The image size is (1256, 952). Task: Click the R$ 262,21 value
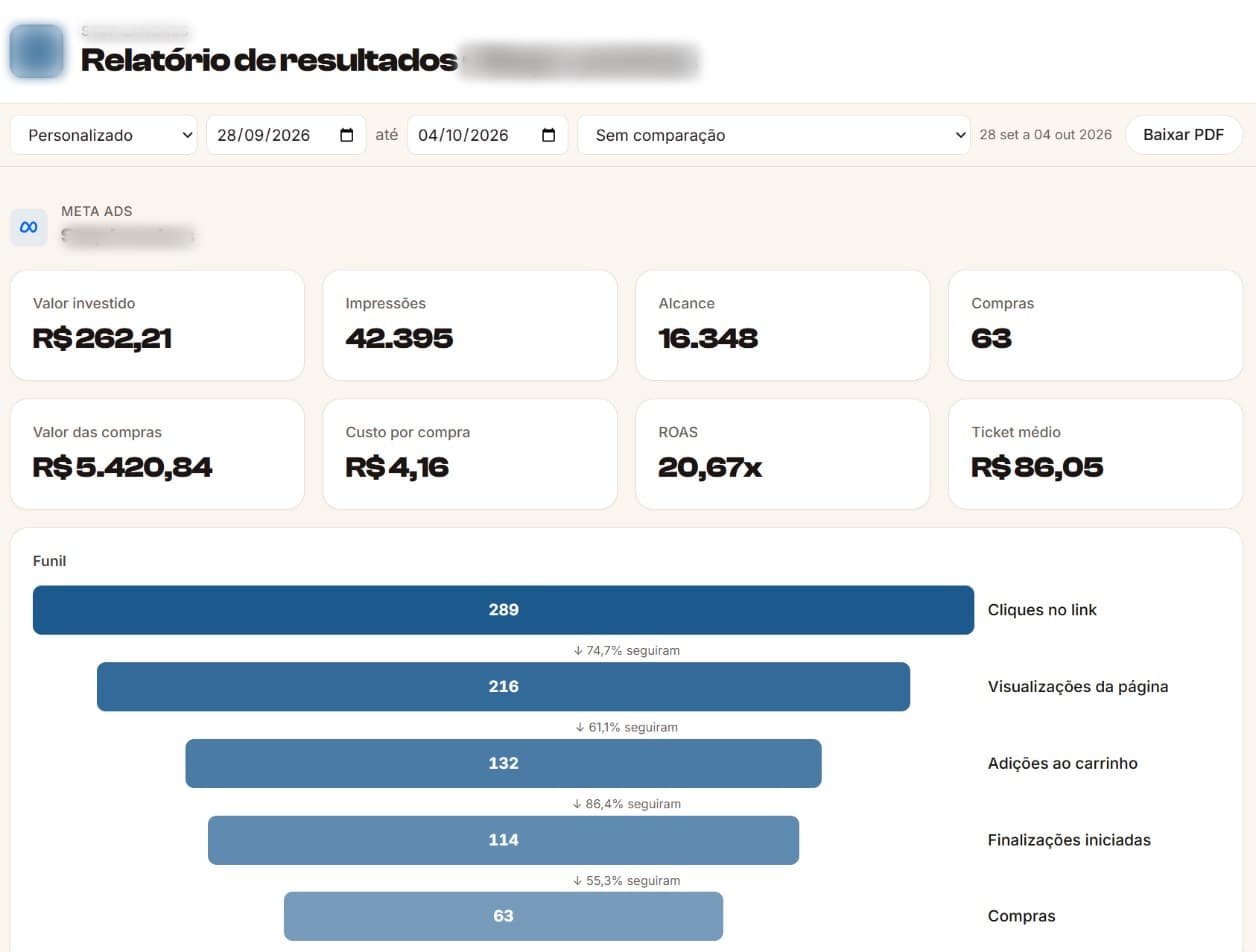[102, 338]
